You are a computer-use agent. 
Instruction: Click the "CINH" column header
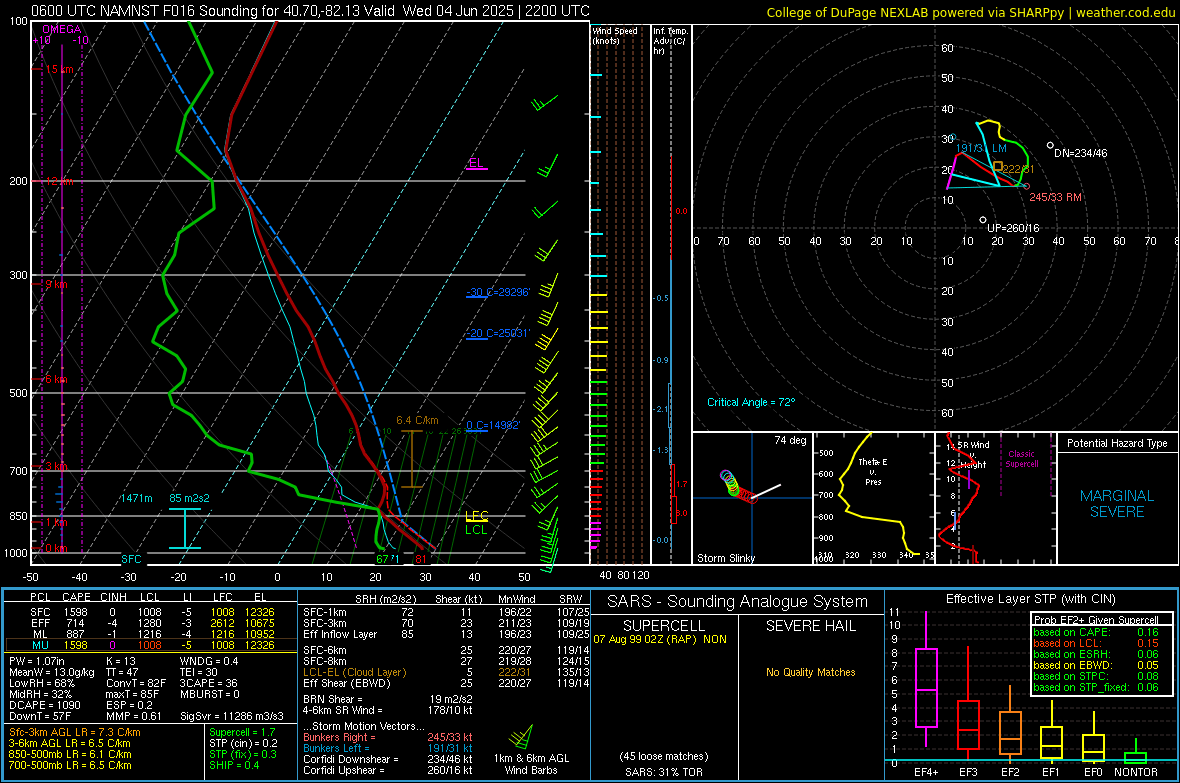113,597
